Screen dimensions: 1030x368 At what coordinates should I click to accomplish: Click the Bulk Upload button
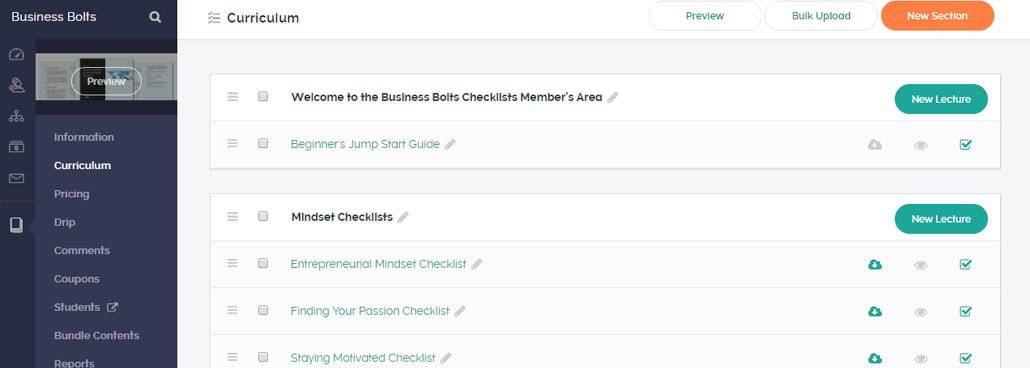point(821,16)
